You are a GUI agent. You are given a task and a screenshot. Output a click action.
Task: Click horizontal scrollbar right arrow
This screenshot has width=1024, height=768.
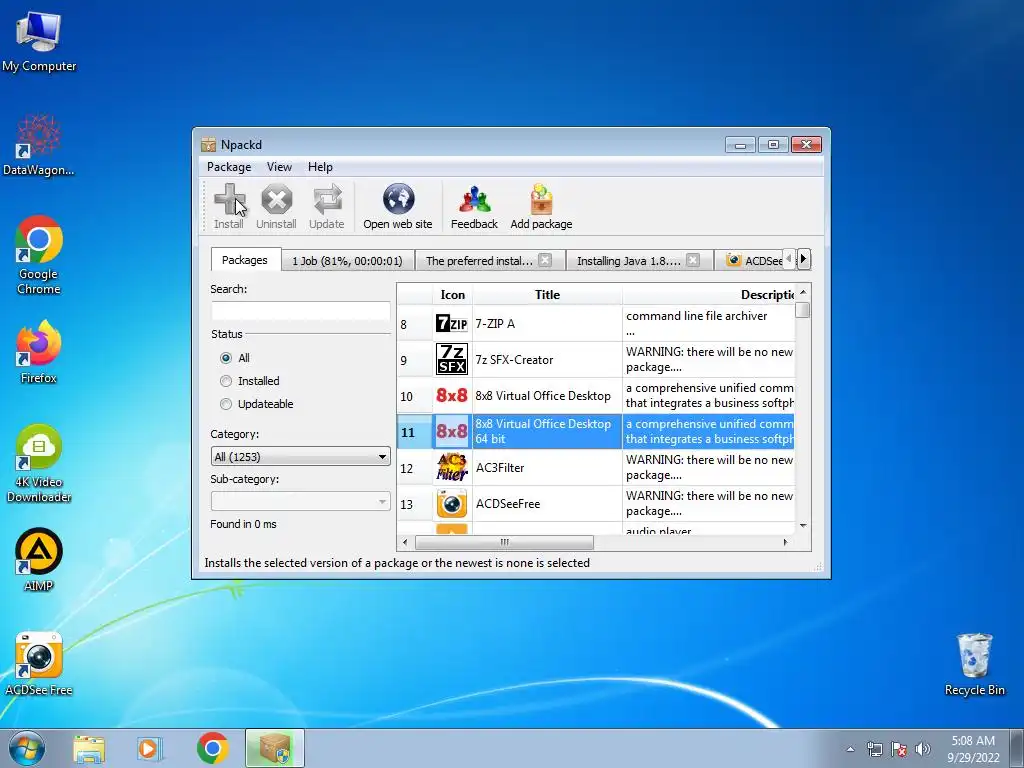[x=785, y=542]
